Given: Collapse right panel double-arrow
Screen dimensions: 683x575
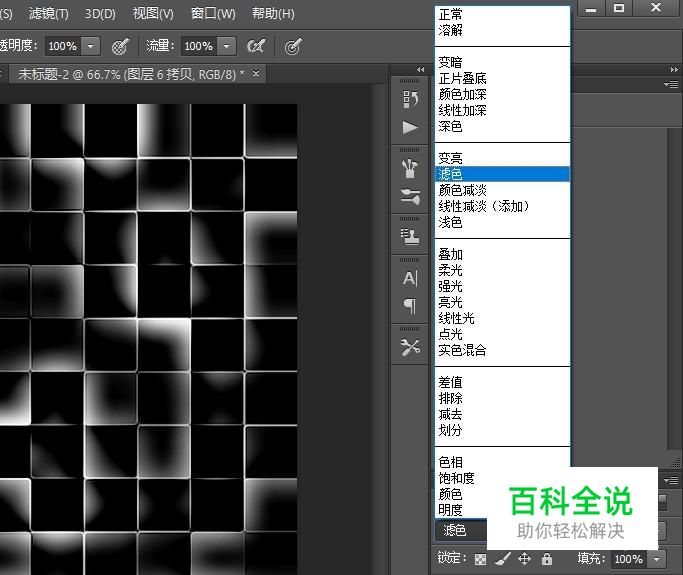Looking at the screenshot, I should click(674, 69).
